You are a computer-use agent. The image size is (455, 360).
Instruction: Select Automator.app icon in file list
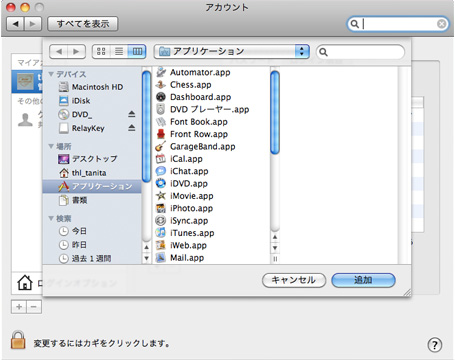point(161,72)
